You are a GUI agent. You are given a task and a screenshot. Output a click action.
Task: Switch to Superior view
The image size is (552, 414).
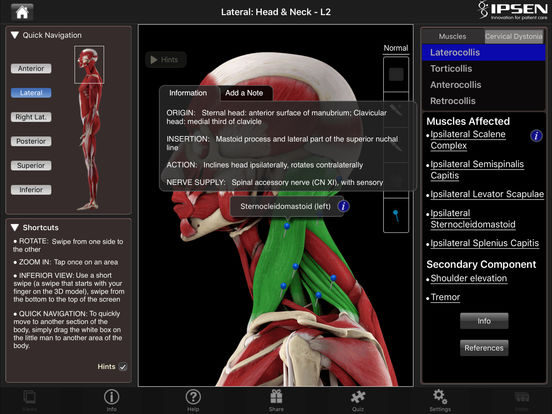31,165
